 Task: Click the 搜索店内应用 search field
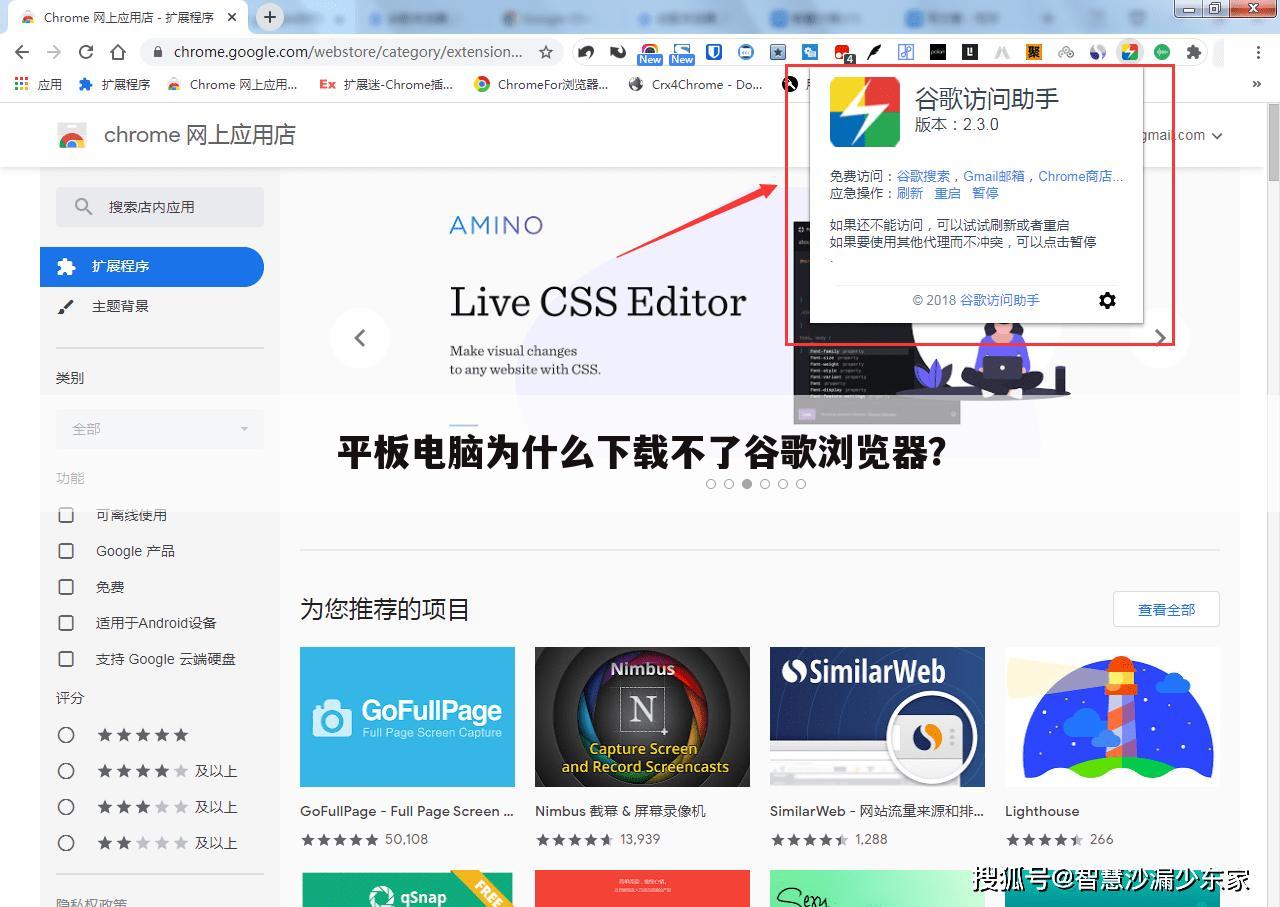pyautogui.click(x=160, y=207)
